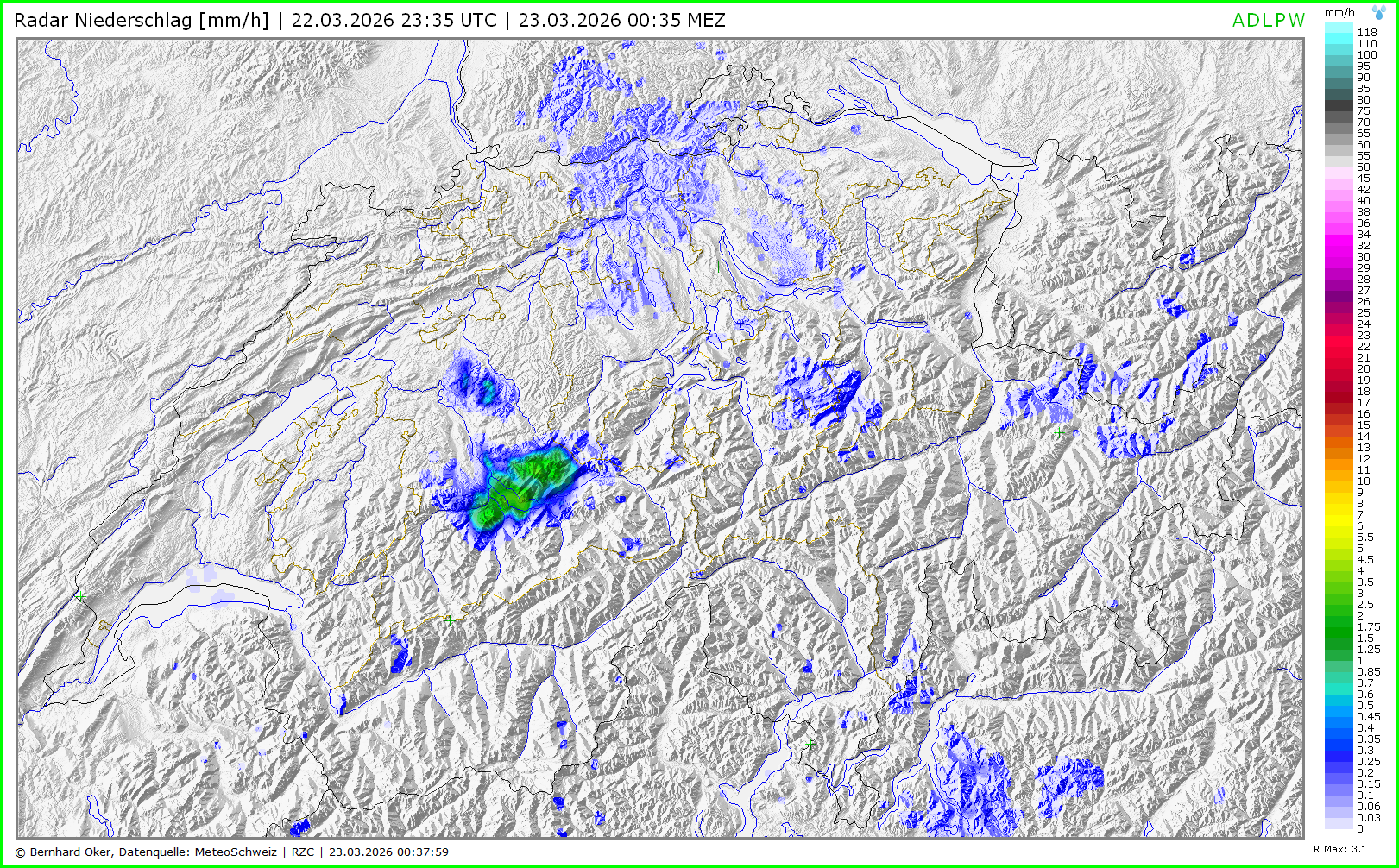Click the 00:35 MEZ timestamp in the header
Image resolution: width=1399 pixels, height=868 pixels.
coord(621,20)
